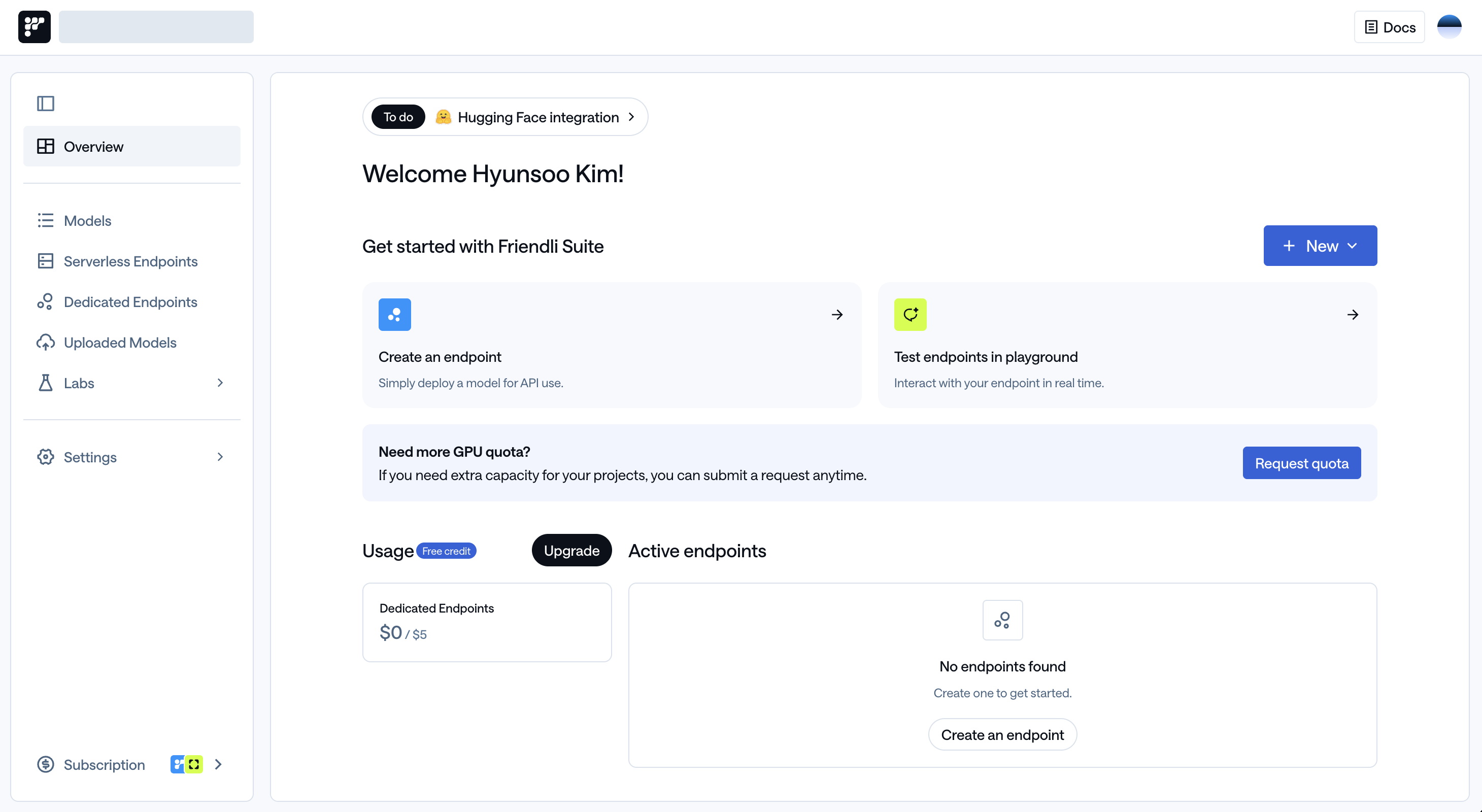Collapse the sidebar panel toggle icon
This screenshot has width=1482, height=812.
[x=46, y=104]
